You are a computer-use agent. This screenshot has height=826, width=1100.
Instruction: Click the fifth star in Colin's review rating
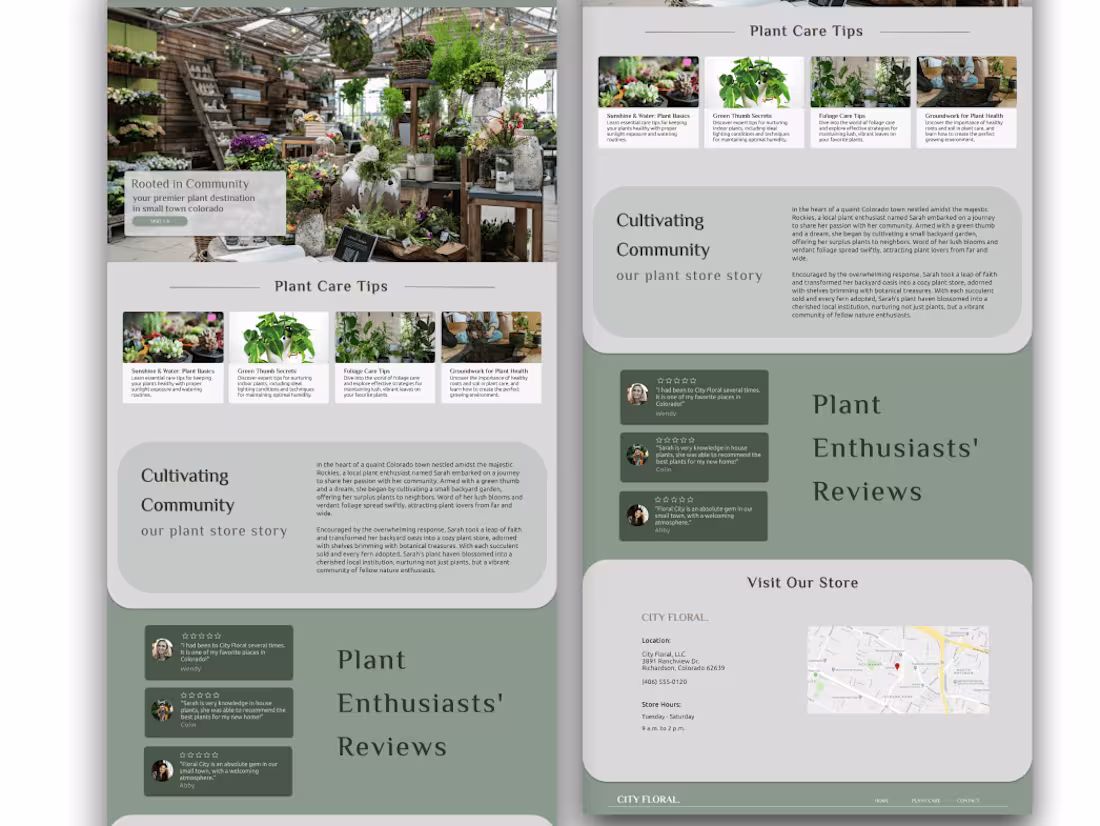(x=691, y=440)
